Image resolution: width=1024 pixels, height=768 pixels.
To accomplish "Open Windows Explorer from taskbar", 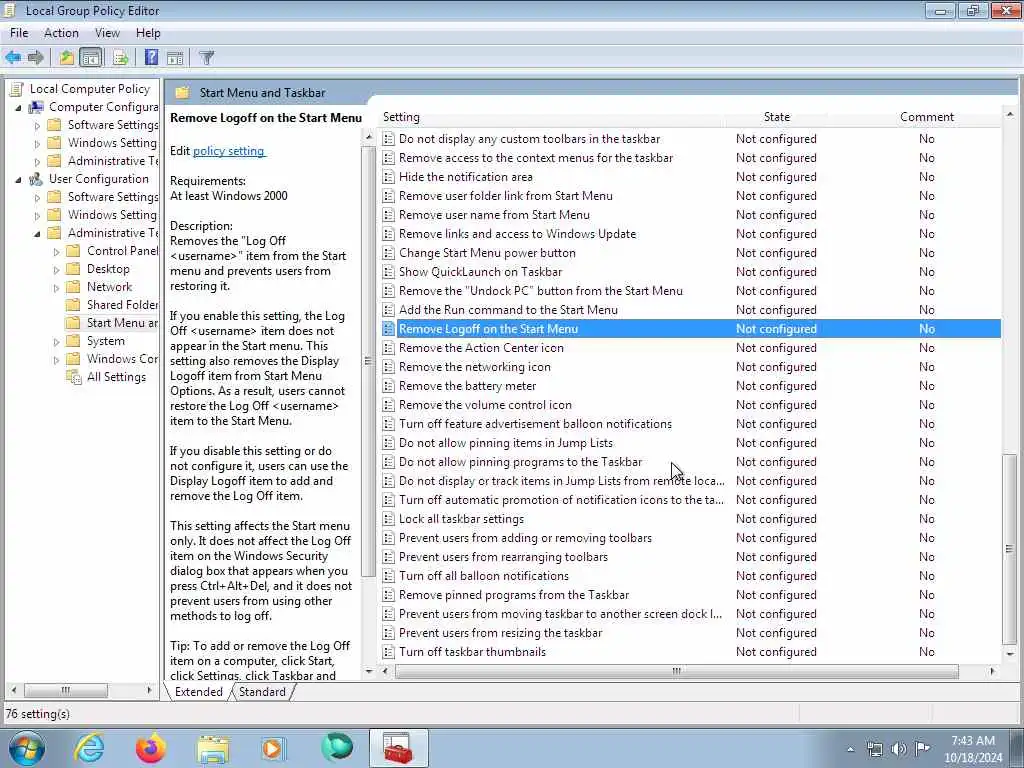I will [x=213, y=749].
